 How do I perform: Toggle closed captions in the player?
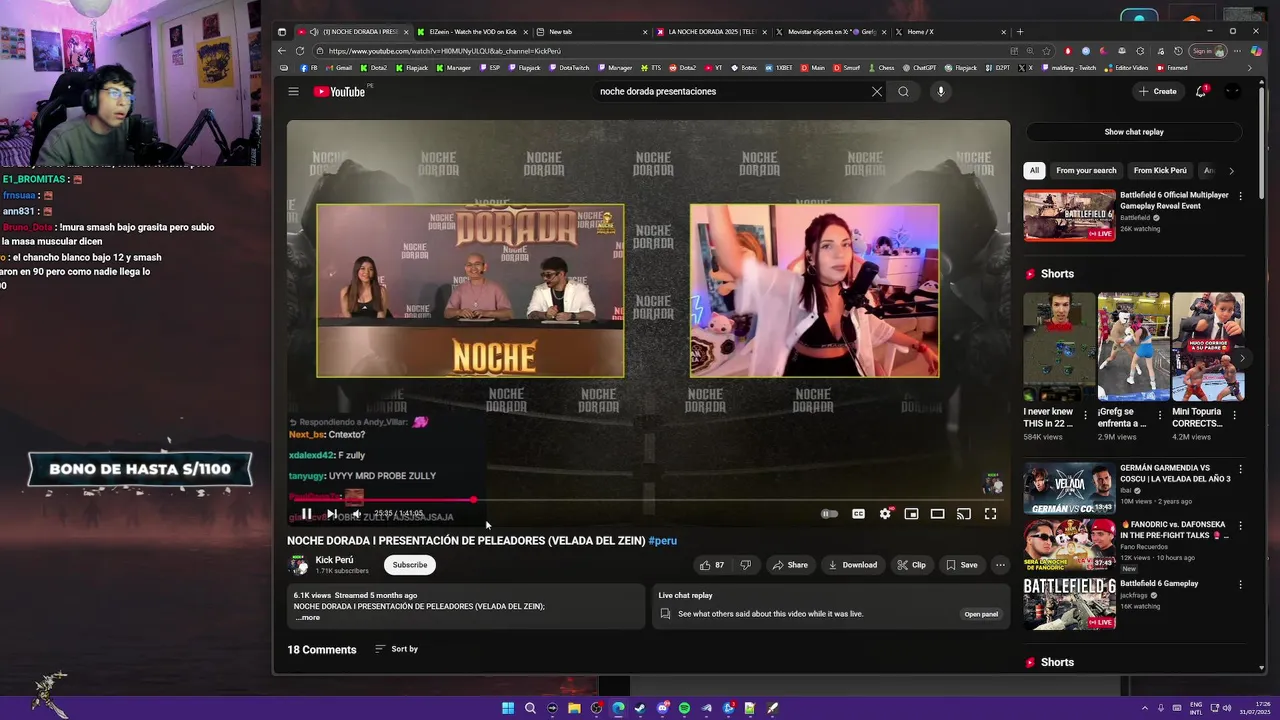858,514
